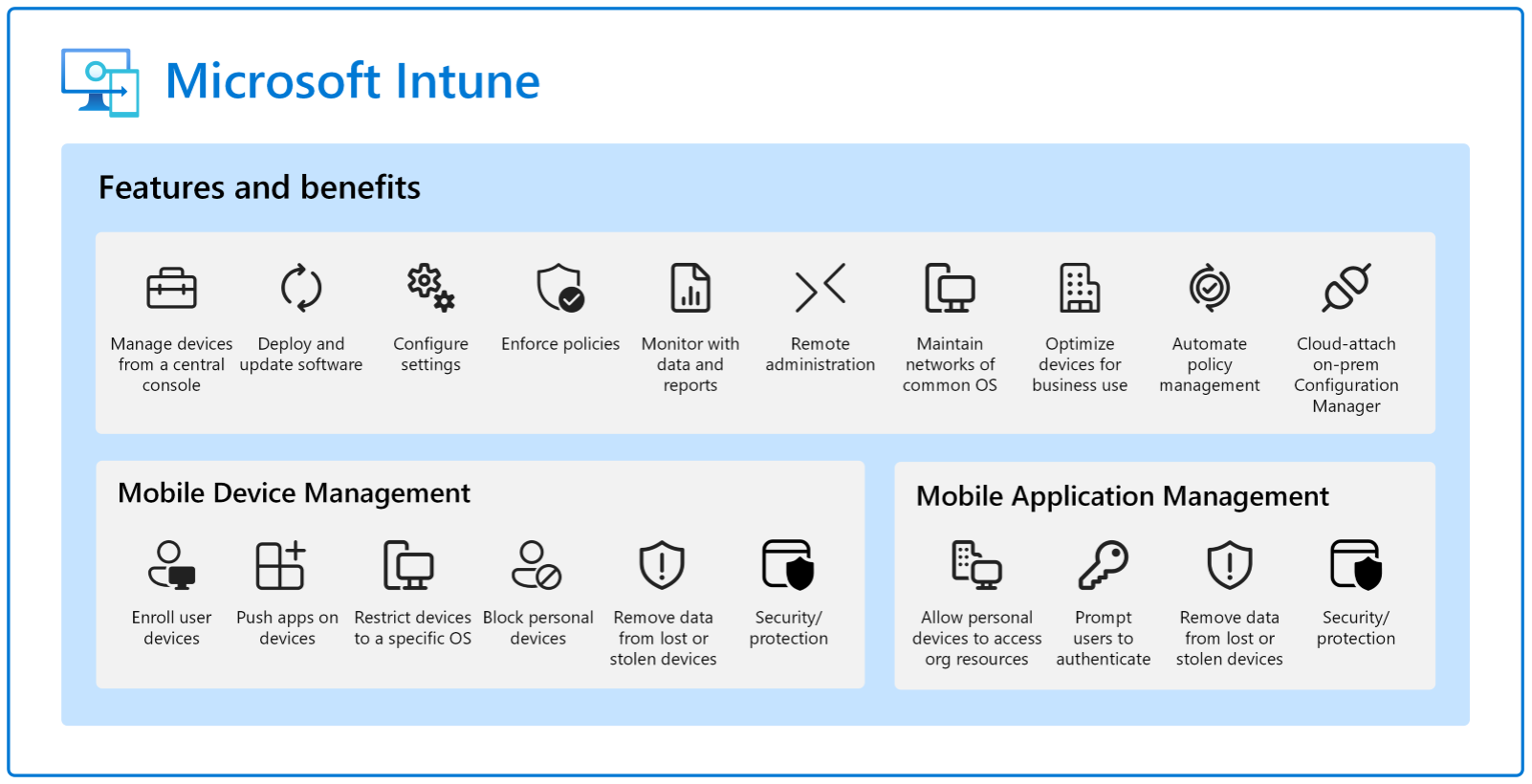Click the Enforce policies shield icon
1532x784 pixels.
pos(560,288)
